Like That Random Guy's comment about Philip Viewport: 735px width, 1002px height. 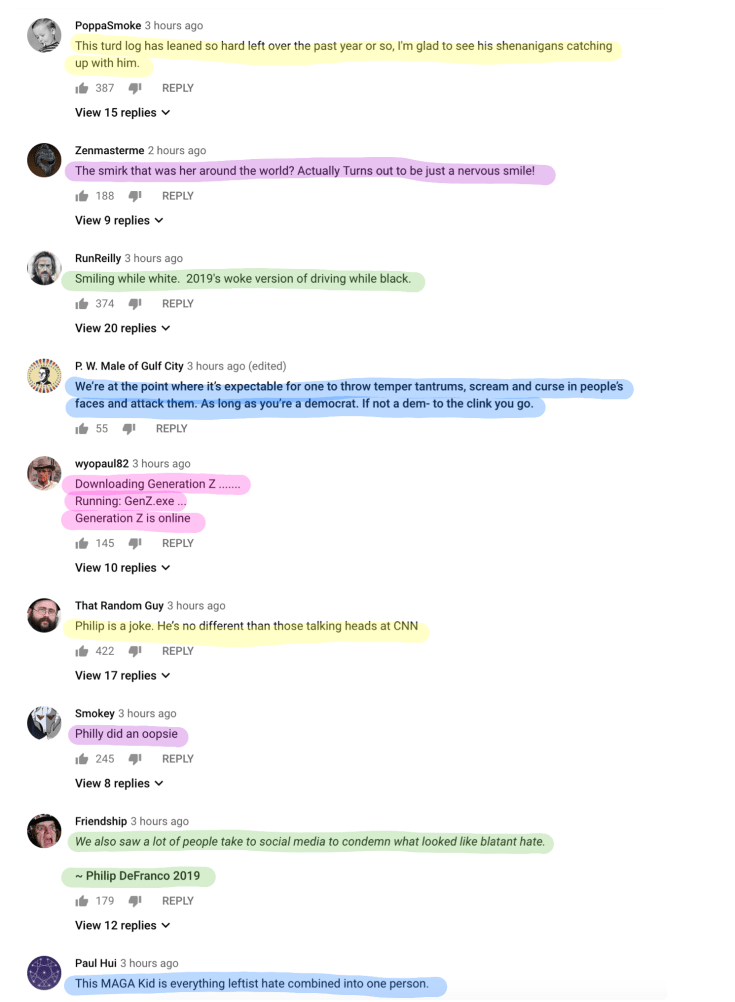(x=82, y=651)
